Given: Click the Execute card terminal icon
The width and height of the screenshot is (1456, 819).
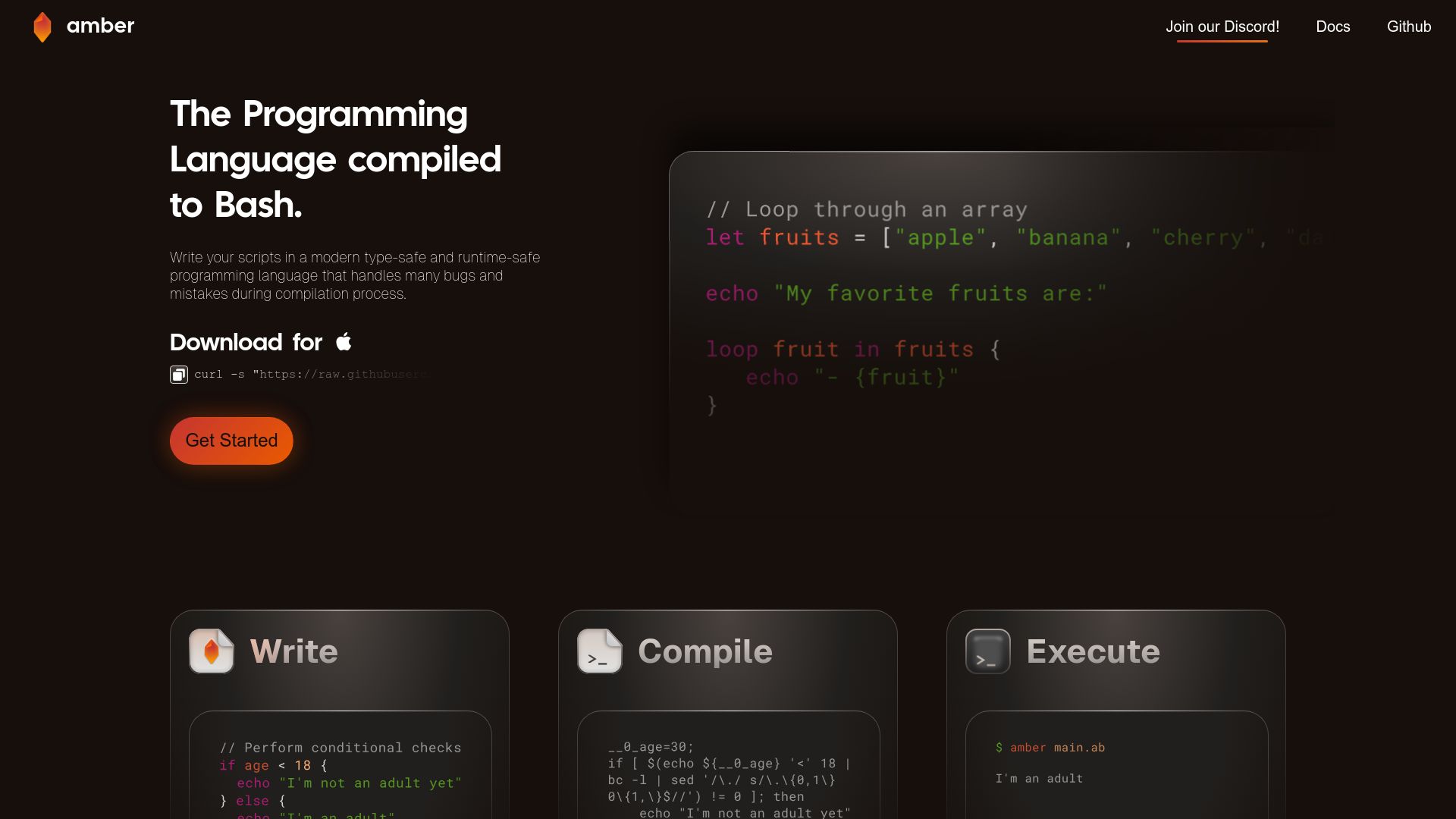Looking at the screenshot, I should (988, 651).
